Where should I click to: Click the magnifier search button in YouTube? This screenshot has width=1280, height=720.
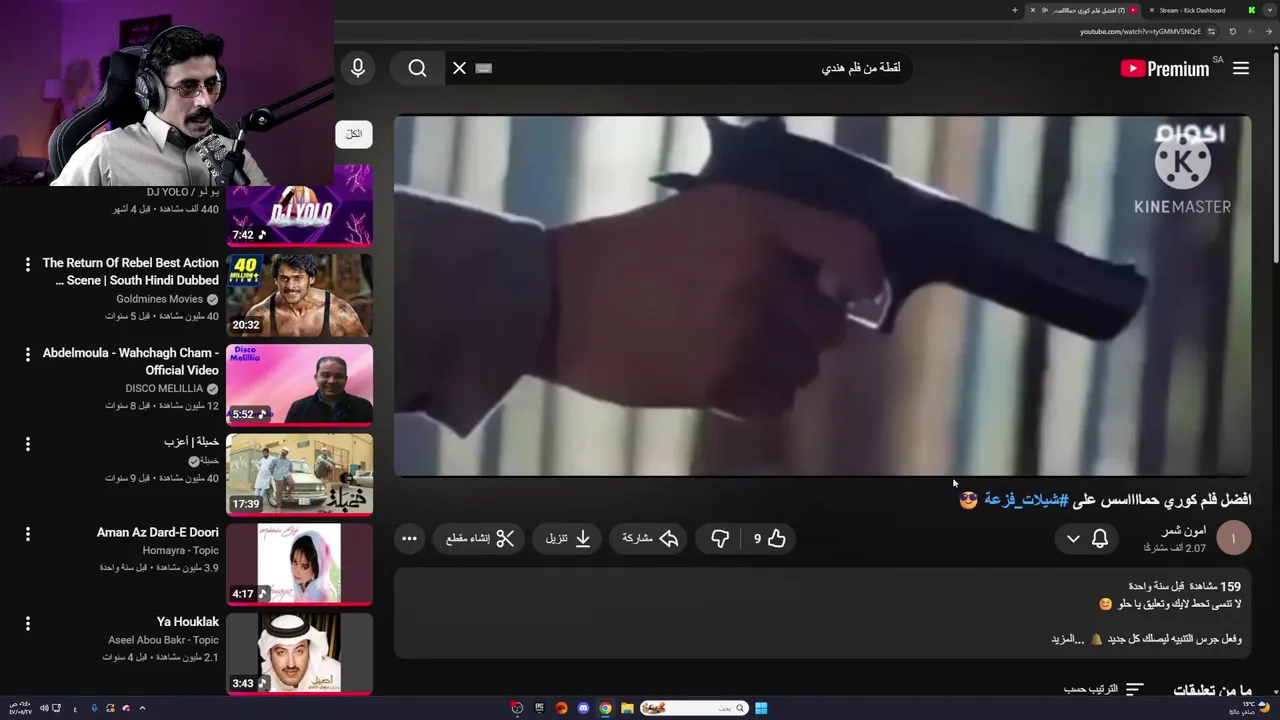tap(417, 68)
